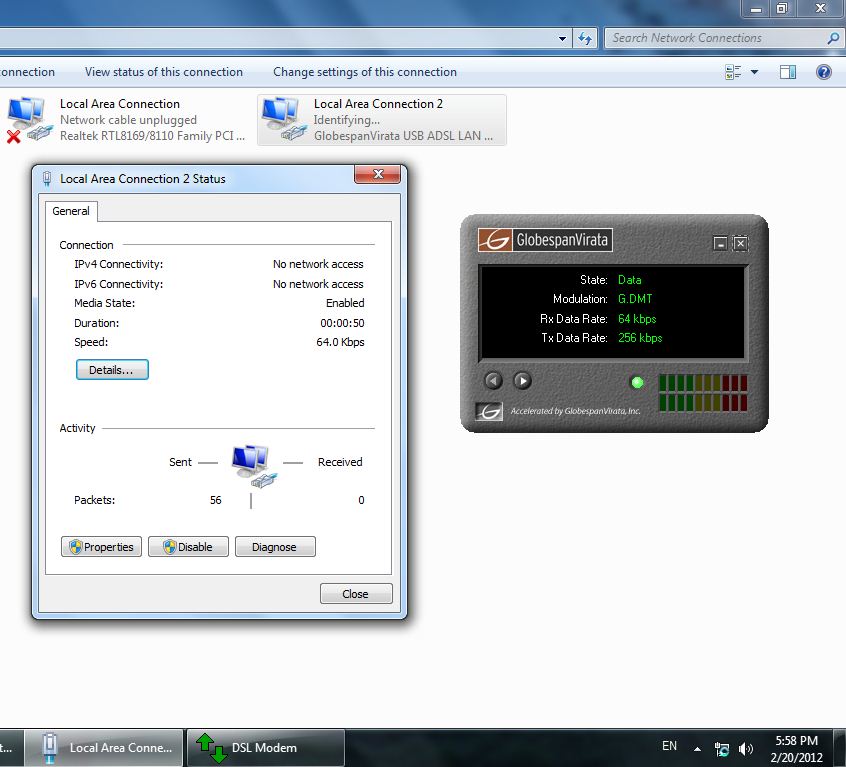Click IPv4 Connectivity No network access value

point(318,264)
